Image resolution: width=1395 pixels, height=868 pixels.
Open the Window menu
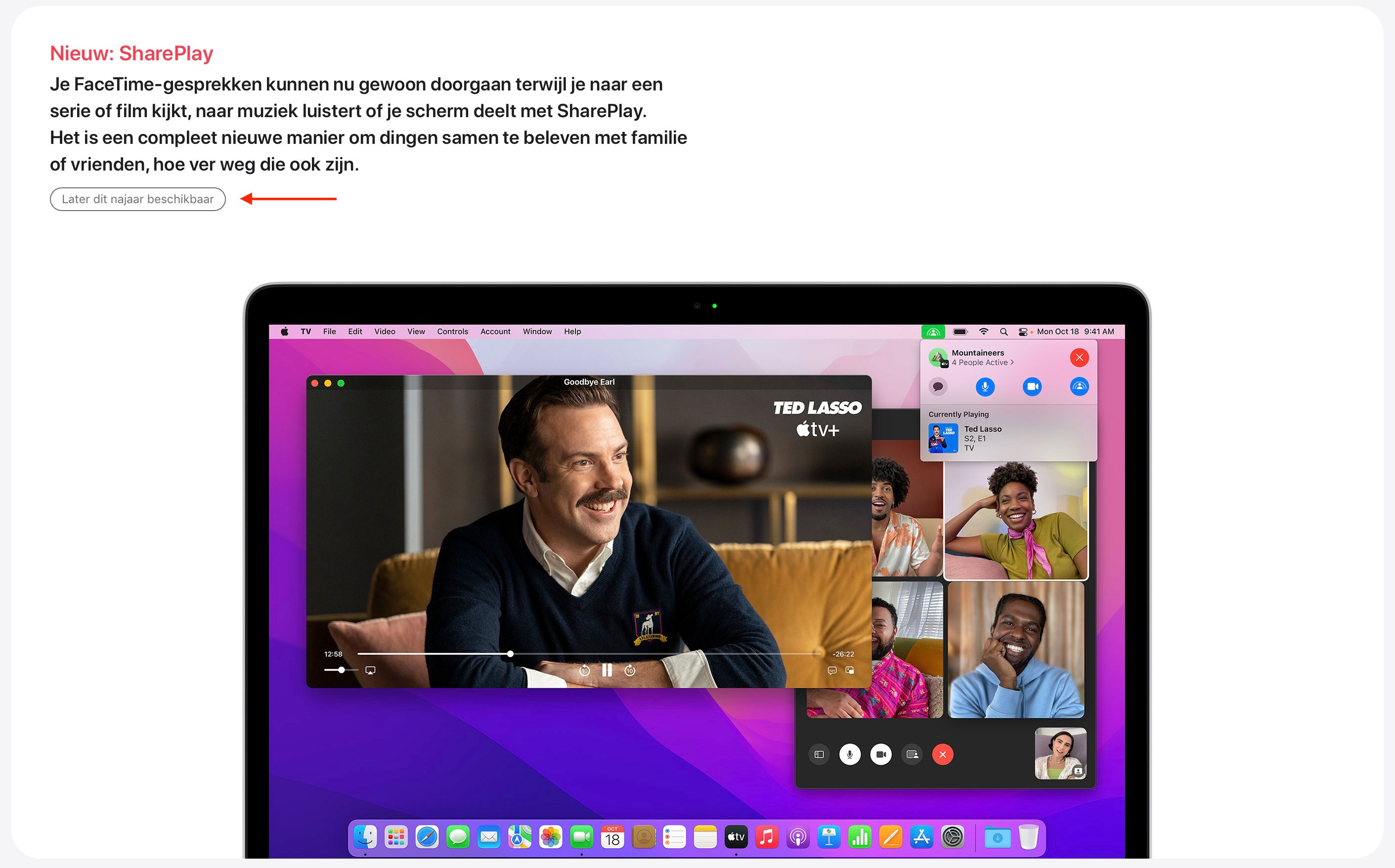click(x=537, y=332)
